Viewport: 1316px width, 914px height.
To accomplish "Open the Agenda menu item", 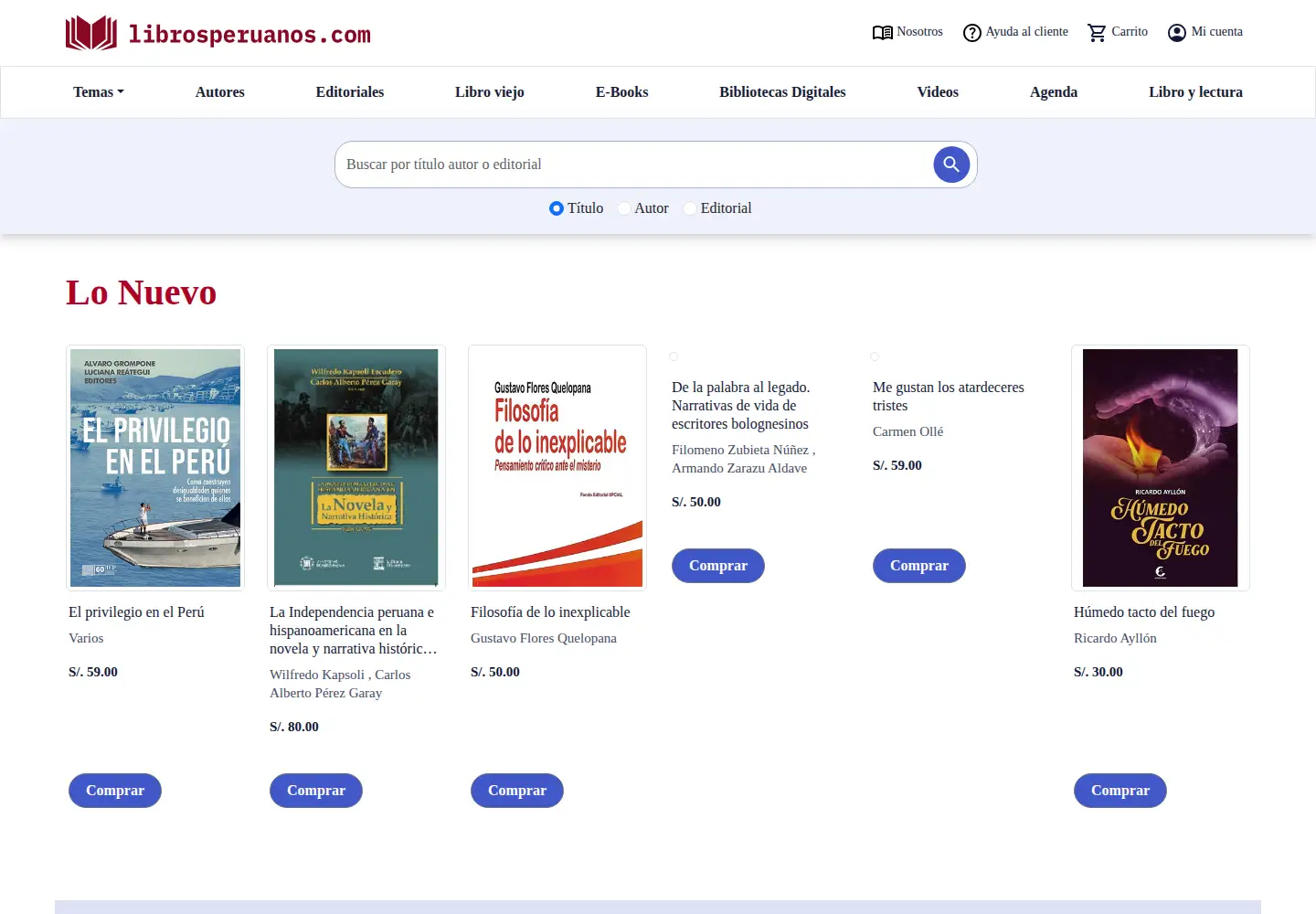I will (x=1054, y=92).
